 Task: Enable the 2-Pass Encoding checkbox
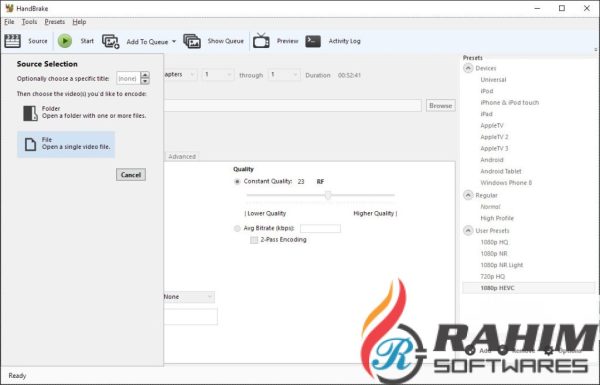pyautogui.click(x=254, y=240)
